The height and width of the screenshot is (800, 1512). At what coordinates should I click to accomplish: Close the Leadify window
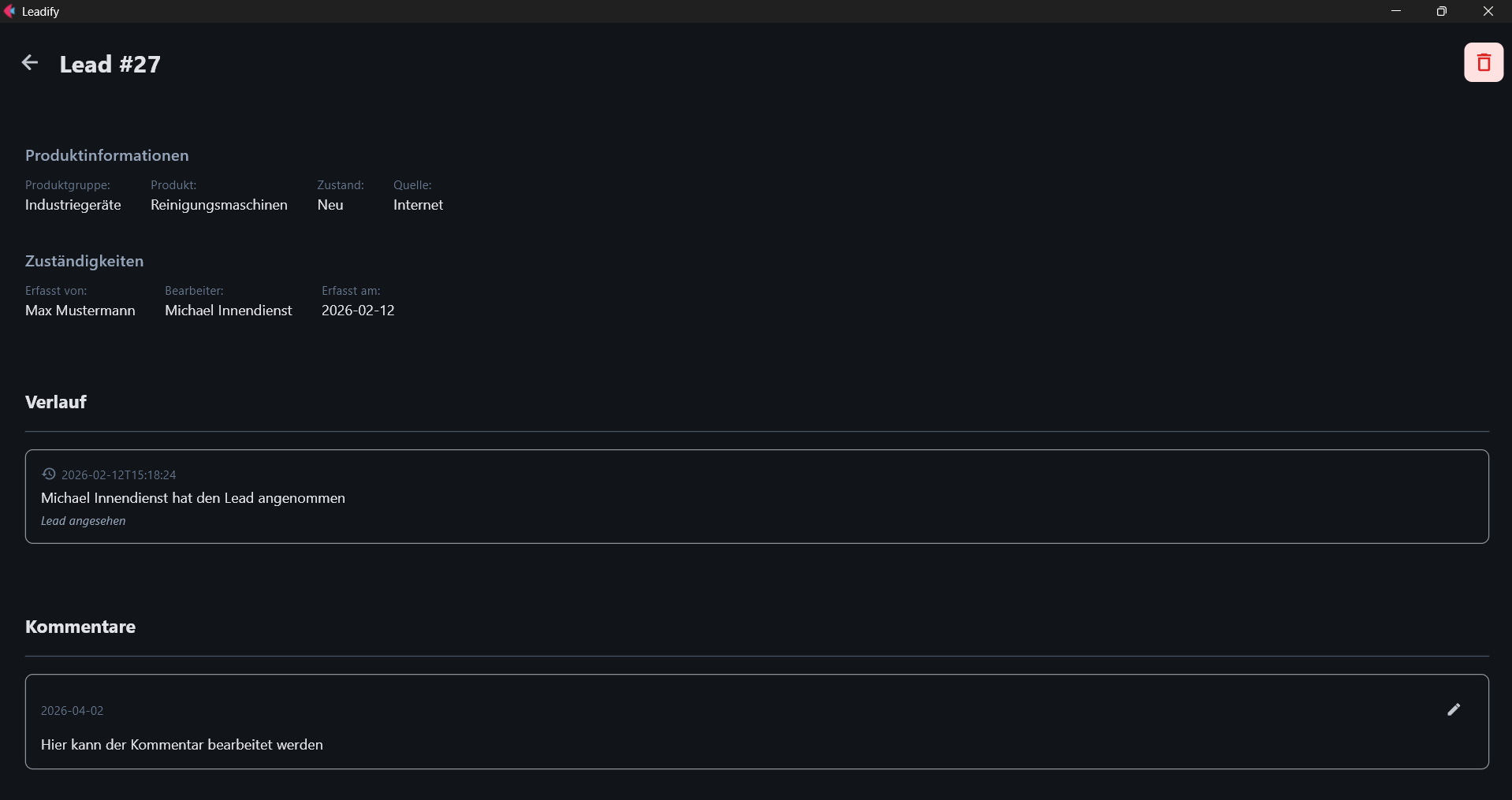tap(1488, 11)
